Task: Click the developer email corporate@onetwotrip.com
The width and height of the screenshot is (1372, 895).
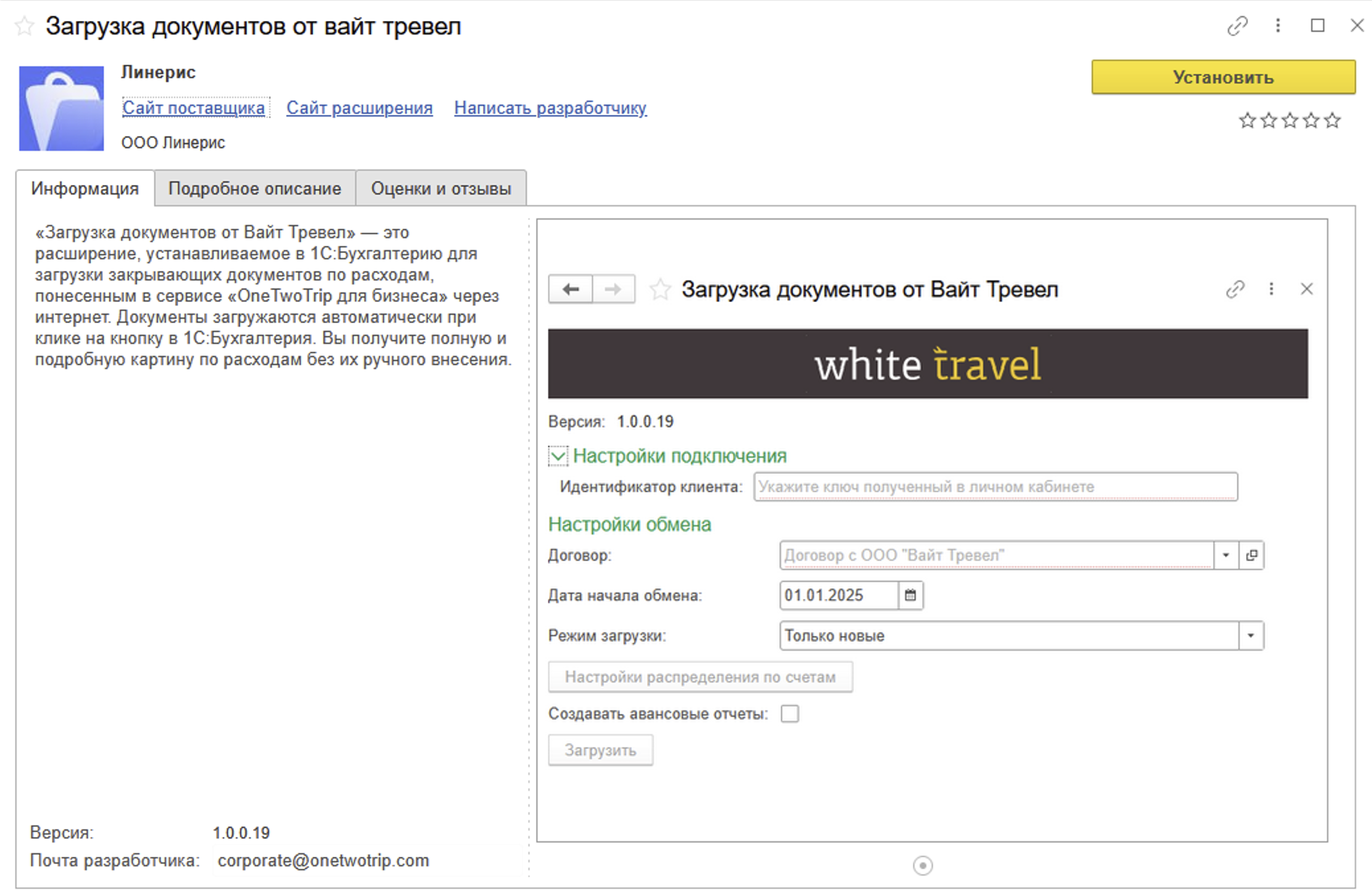Action: [x=323, y=861]
